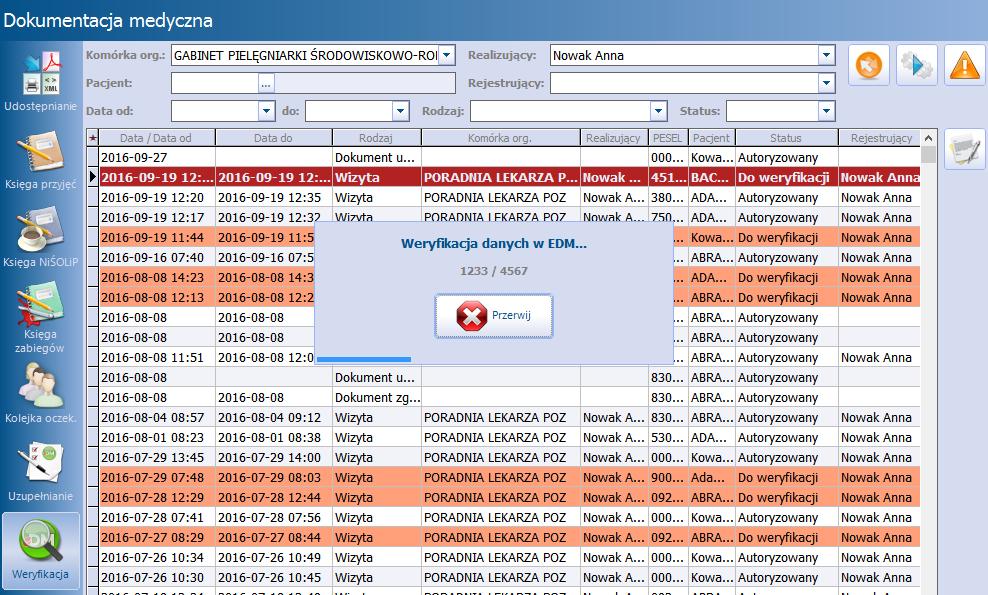Click 'Dokument zg...' in Rodzaj column
The height and width of the screenshot is (595, 988).
(377, 398)
